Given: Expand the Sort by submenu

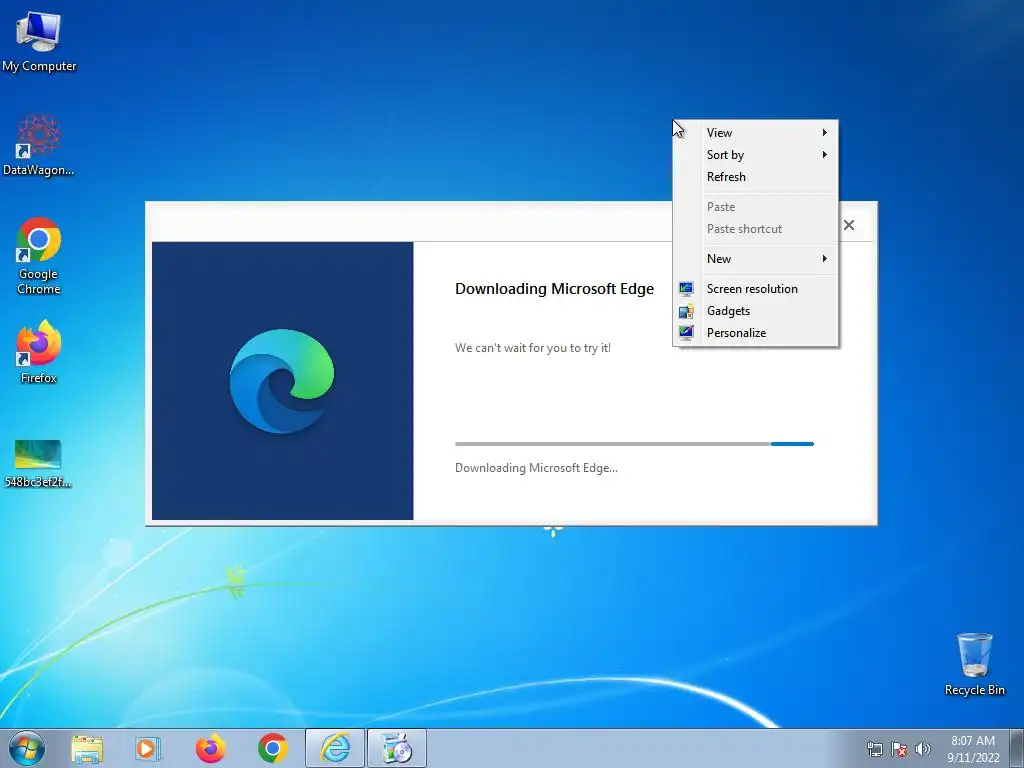Looking at the screenshot, I should [756, 155].
